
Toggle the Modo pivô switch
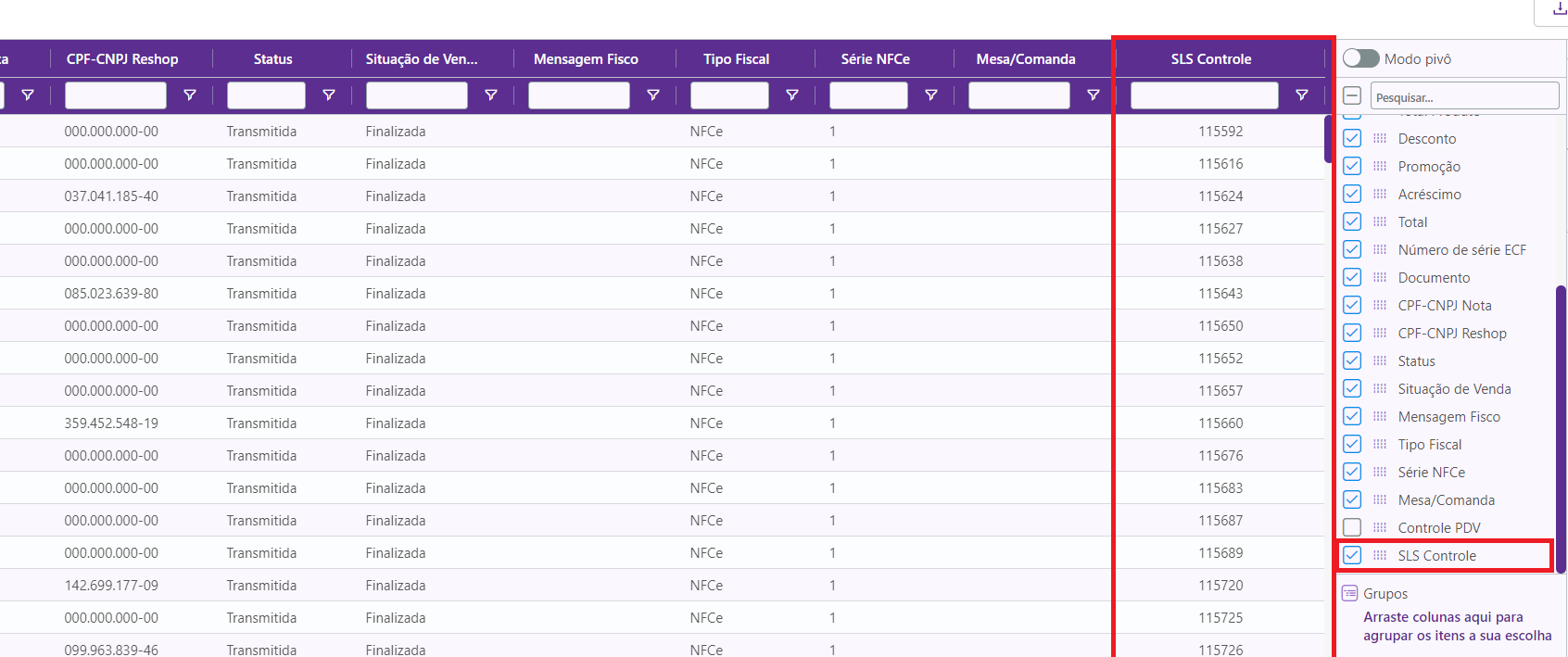(x=1360, y=58)
